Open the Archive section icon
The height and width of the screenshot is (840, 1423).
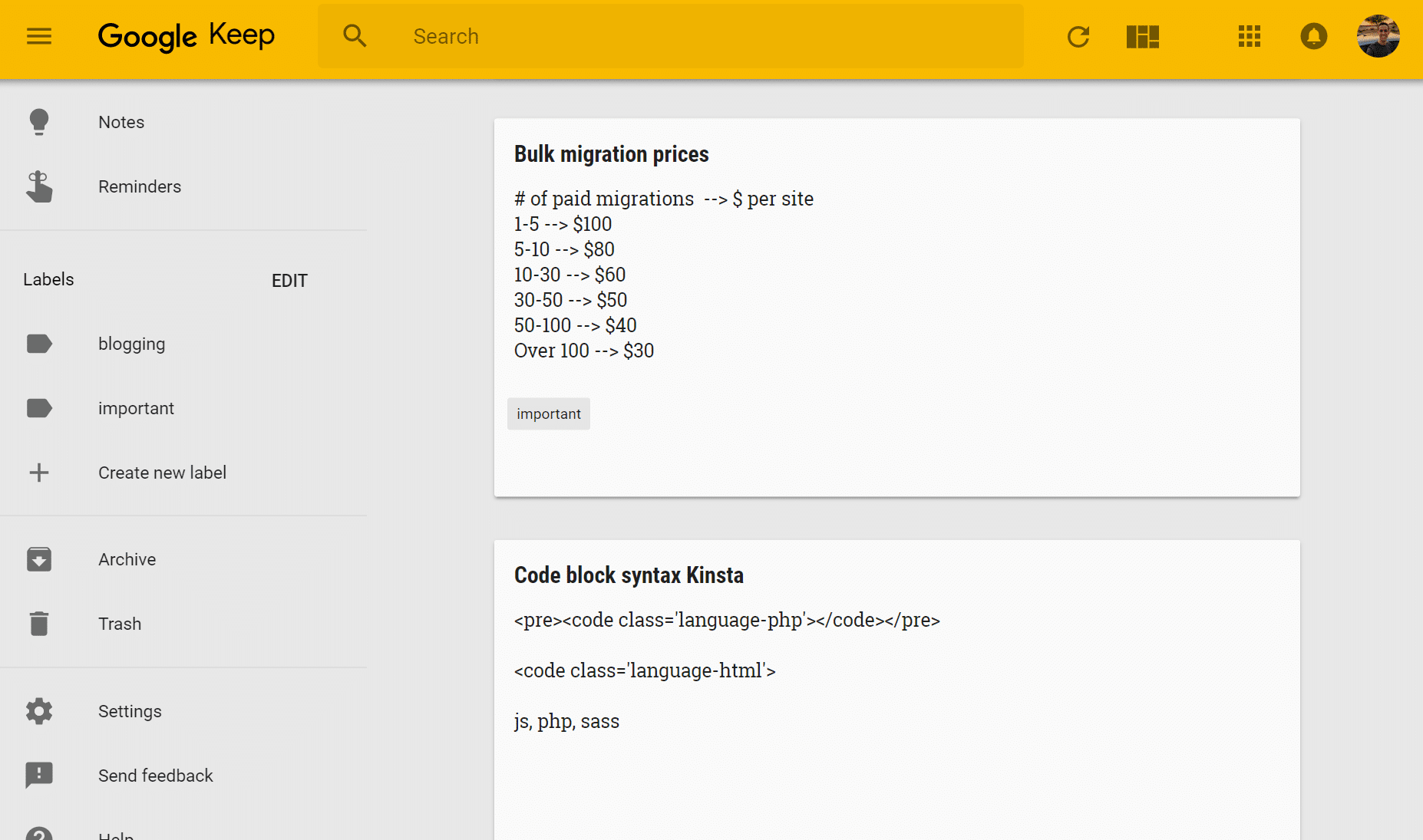[39, 559]
